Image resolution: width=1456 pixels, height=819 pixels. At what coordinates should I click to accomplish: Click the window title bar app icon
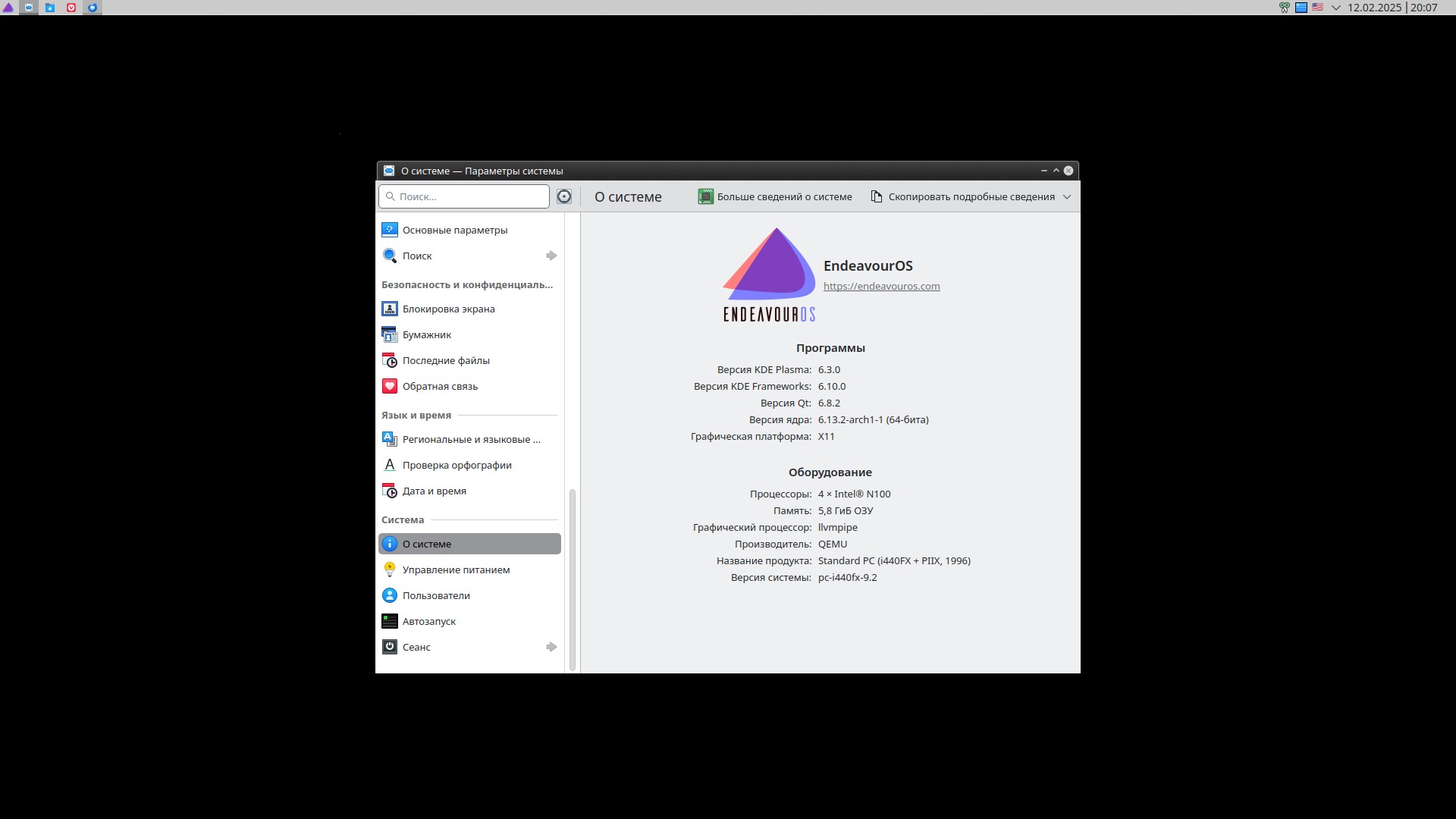(x=389, y=171)
